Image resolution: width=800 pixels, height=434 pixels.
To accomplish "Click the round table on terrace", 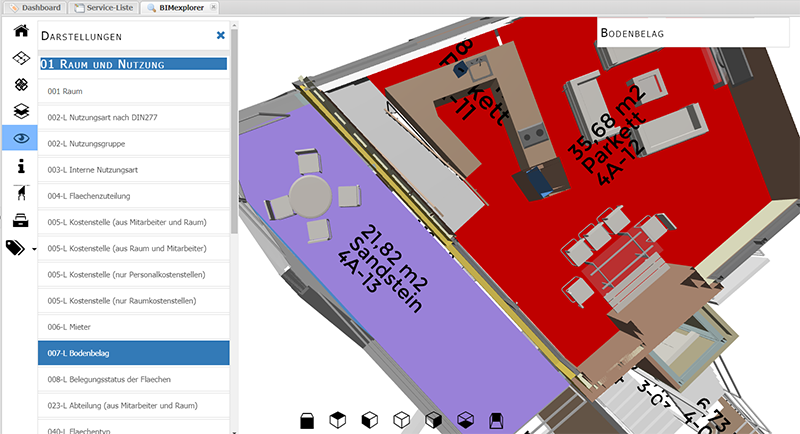I will pos(310,196).
